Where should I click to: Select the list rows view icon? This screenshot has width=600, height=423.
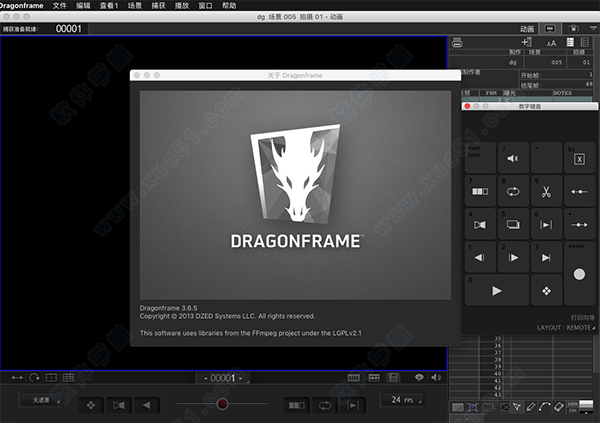click(585, 42)
